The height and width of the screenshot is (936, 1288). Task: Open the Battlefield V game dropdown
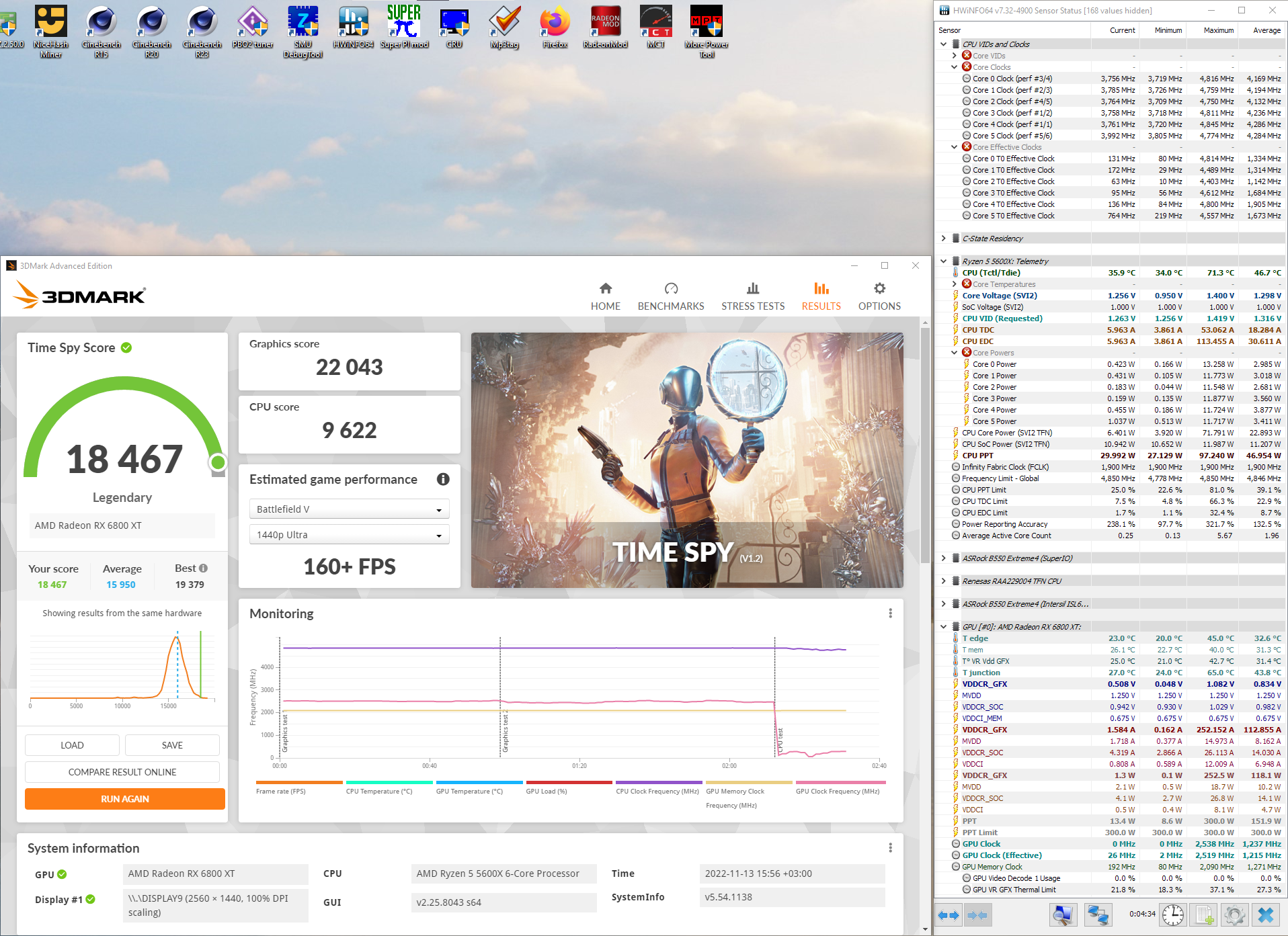click(x=349, y=509)
